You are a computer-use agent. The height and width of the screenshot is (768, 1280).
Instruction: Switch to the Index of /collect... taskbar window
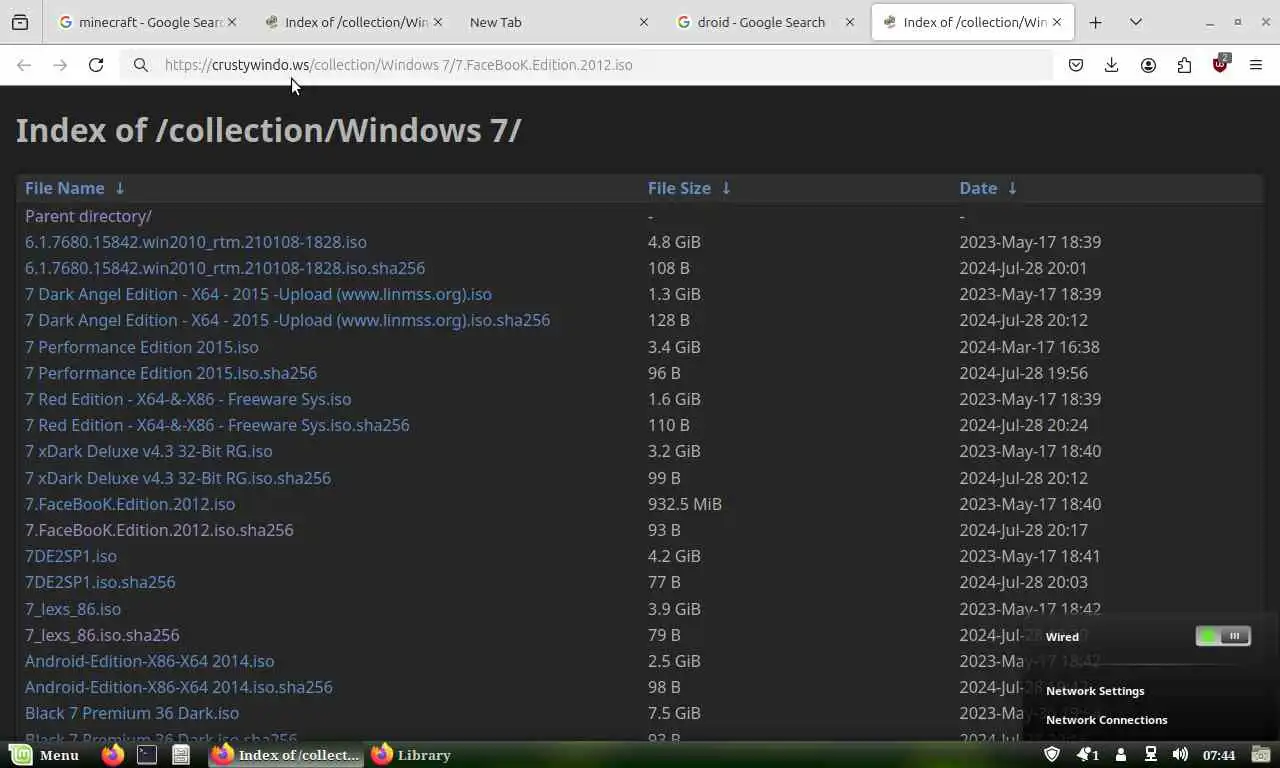(x=286, y=755)
